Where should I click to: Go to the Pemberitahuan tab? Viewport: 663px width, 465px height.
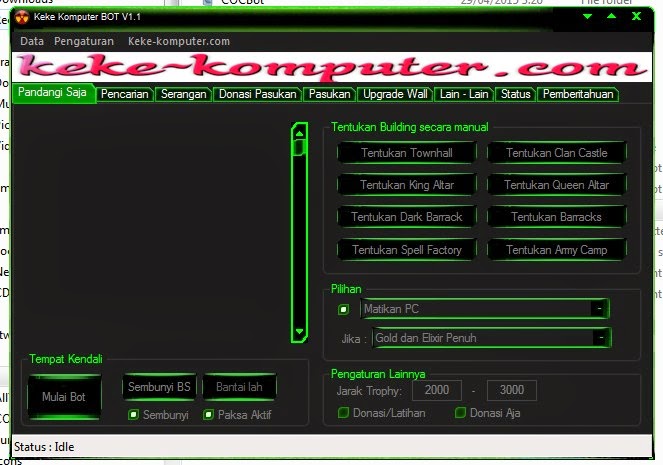pos(578,94)
